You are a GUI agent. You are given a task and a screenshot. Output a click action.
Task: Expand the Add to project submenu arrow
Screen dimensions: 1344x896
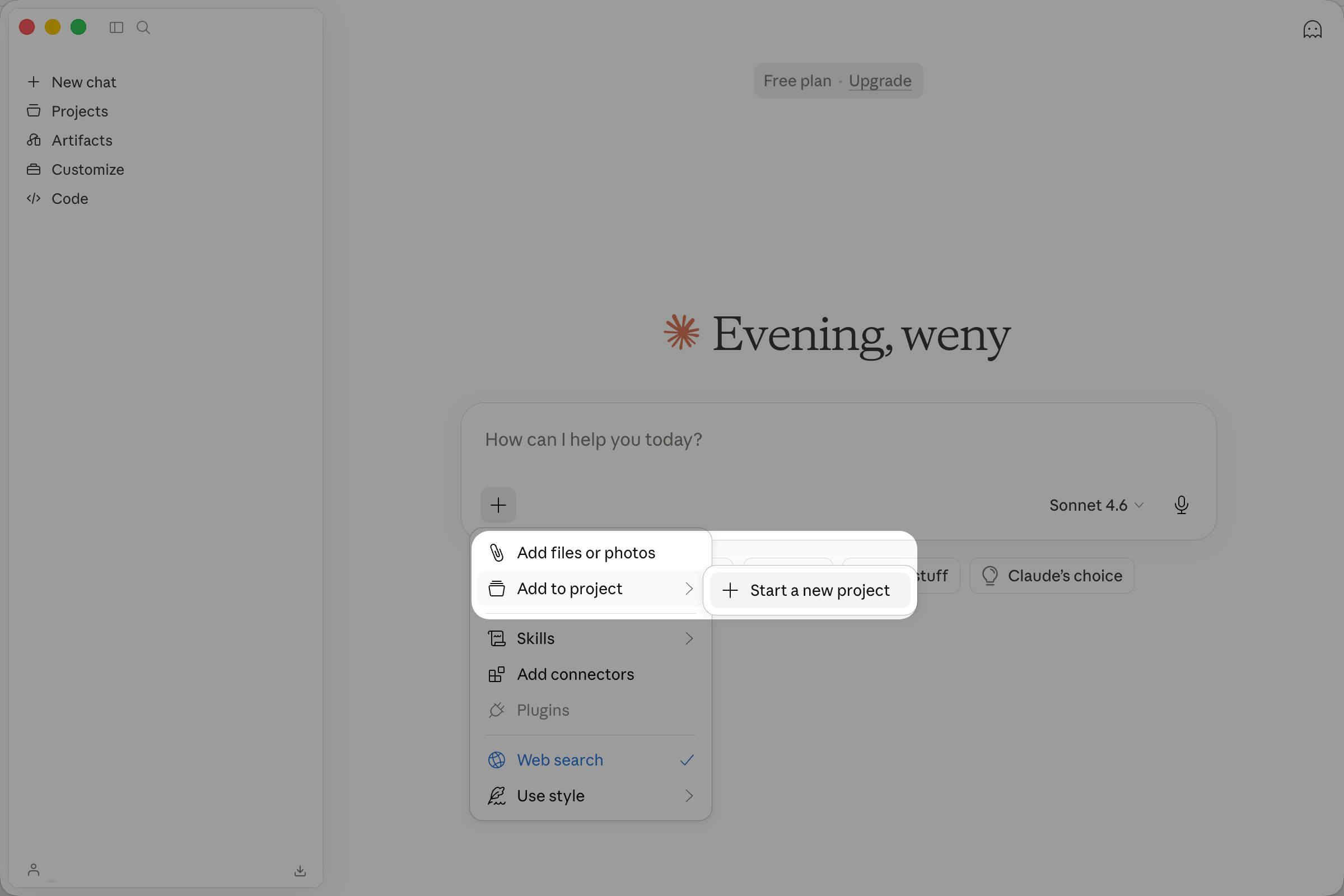point(689,589)
